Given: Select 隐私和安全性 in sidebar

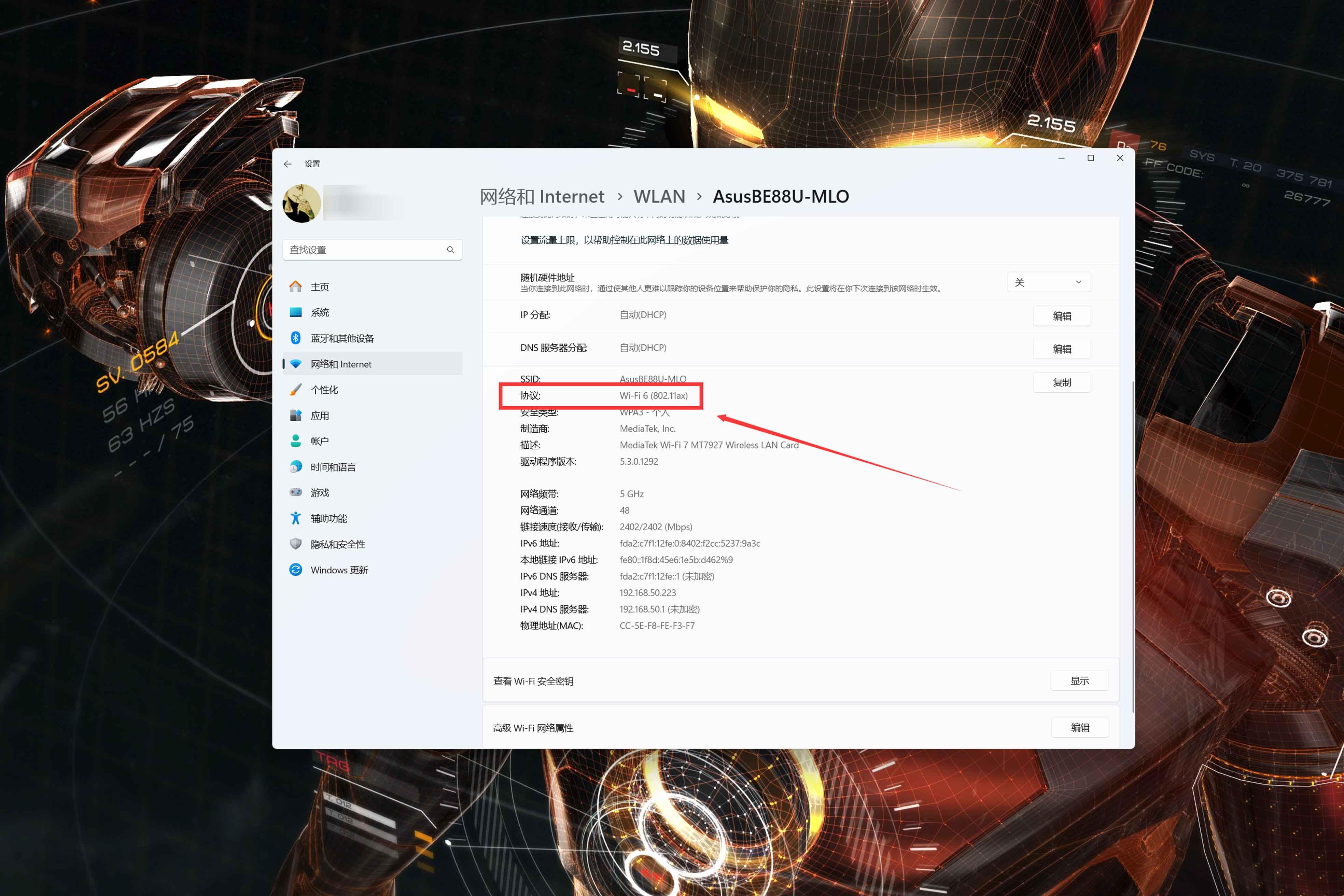Looking at the screenshot, I should tap(337, 544).
